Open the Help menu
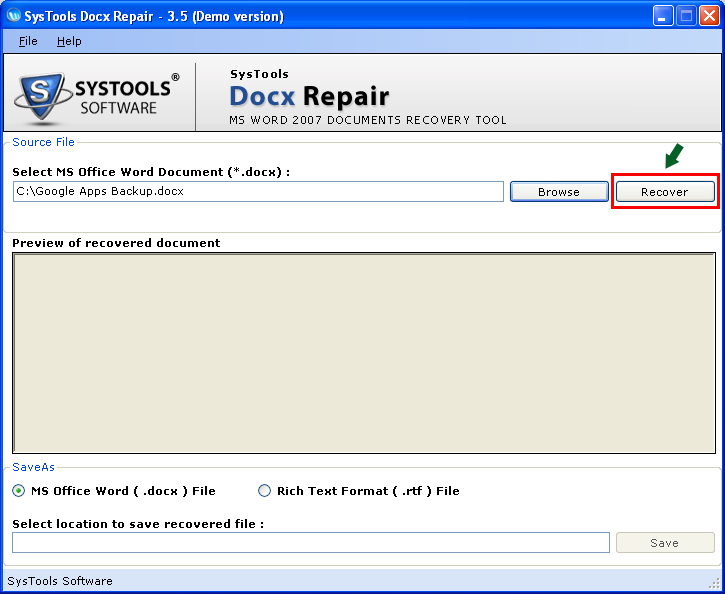 click(x=69, y=41)
